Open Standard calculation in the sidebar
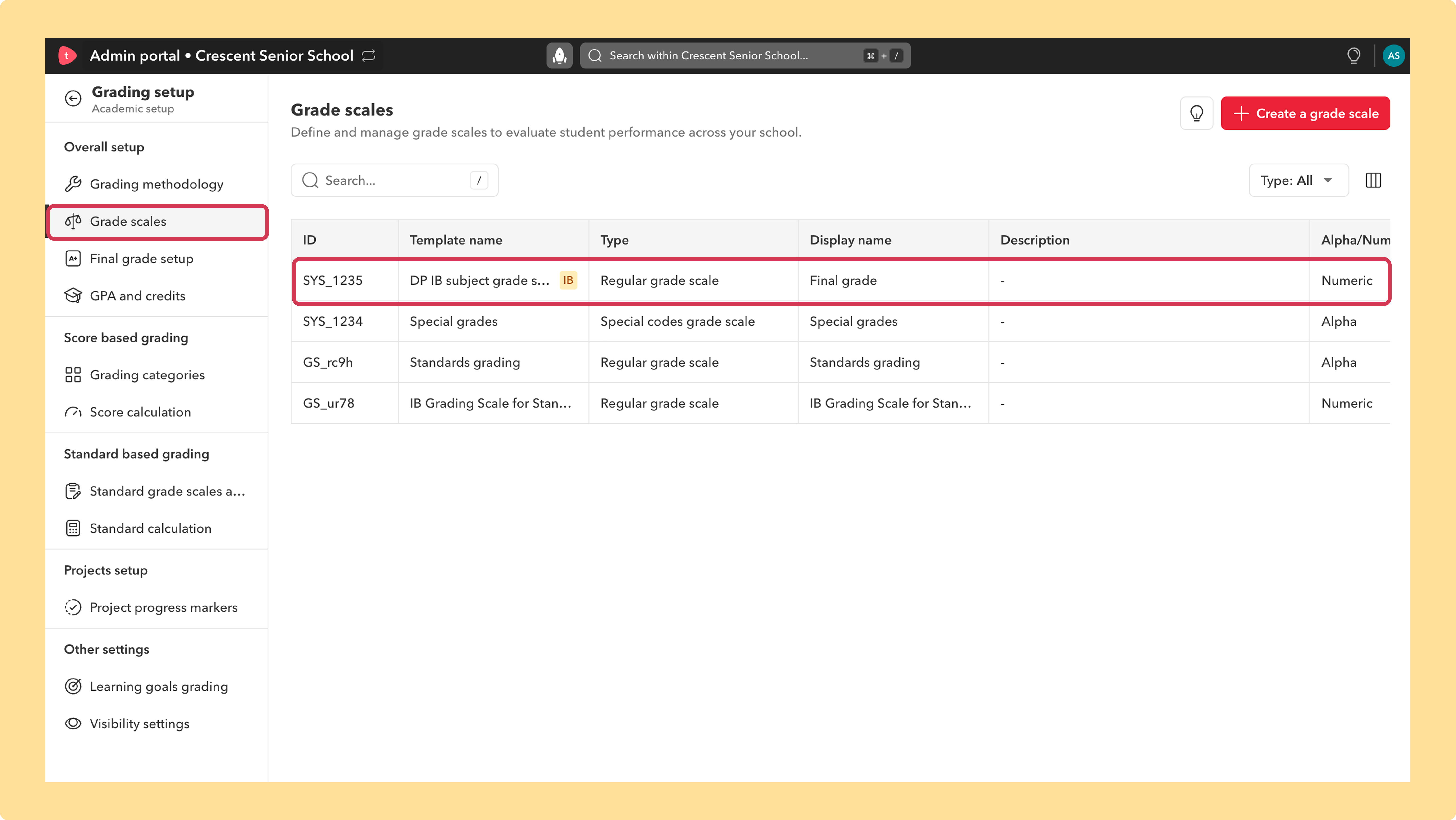The height and width of the screenshot is (820, 1456). tap(157, 528)
